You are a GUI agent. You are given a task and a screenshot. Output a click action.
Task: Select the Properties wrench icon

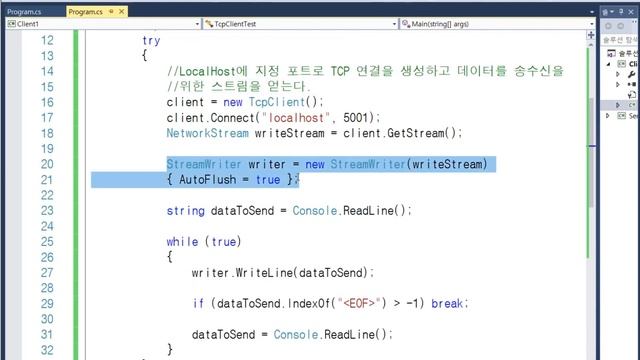pos(631,74)
